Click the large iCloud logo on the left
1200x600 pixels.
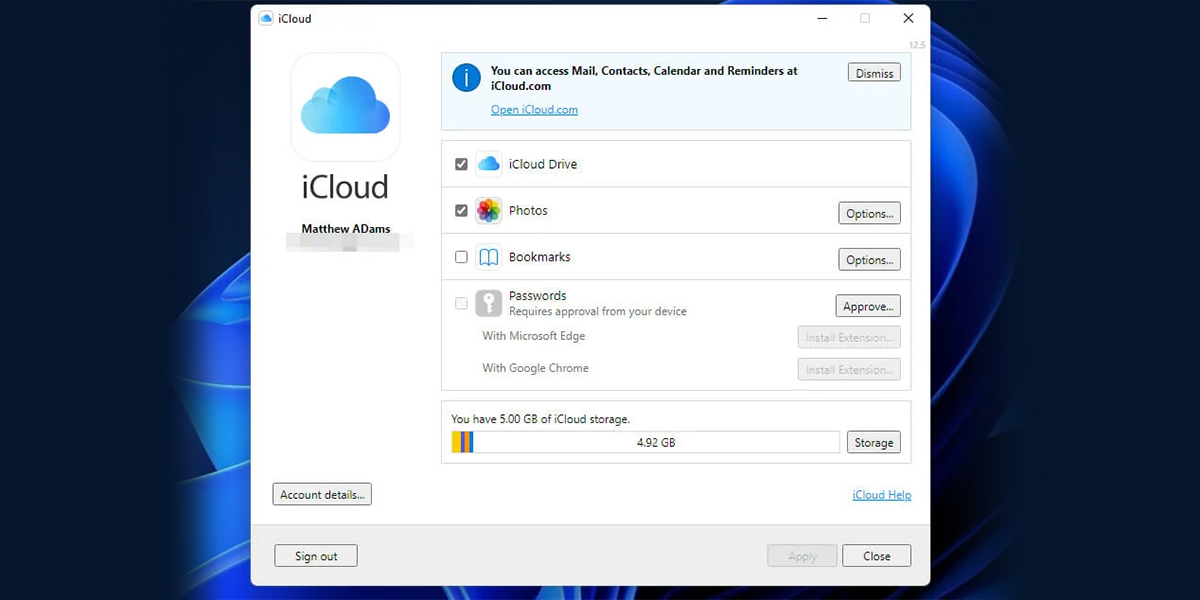[345, 107]
